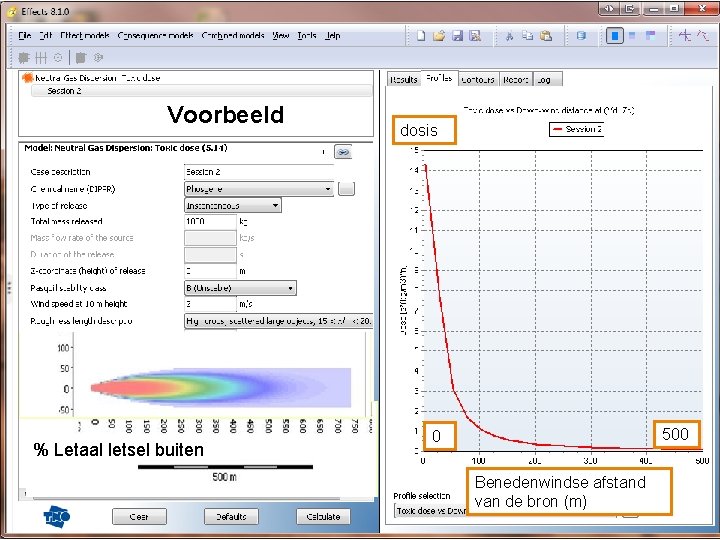
Task: Open the Help menu
Action: click(332, 36)
